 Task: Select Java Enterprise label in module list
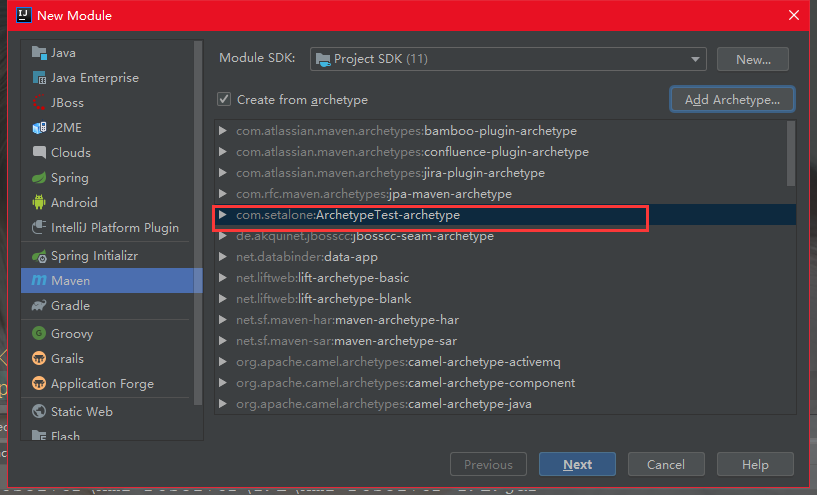(95, 78)
